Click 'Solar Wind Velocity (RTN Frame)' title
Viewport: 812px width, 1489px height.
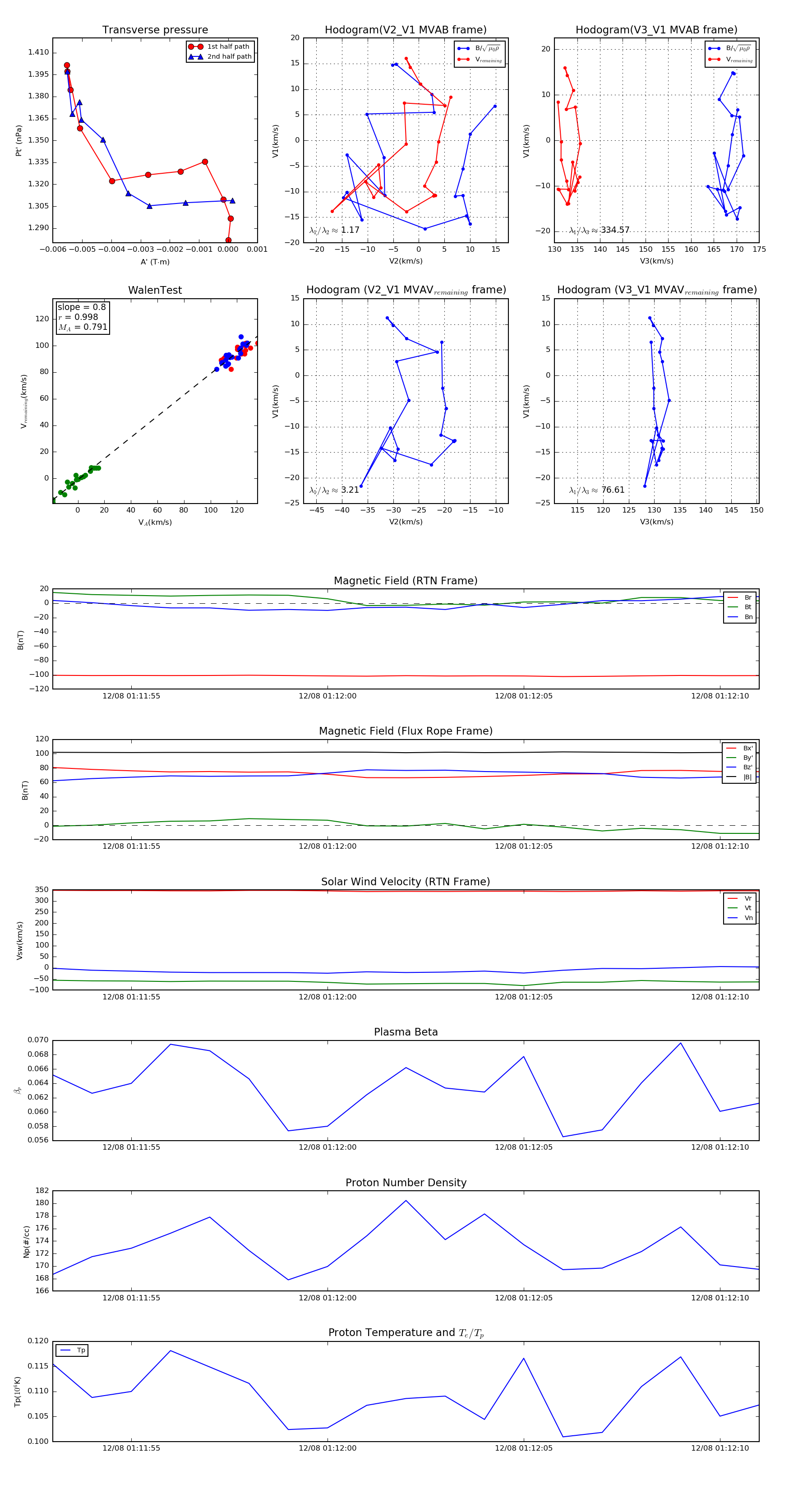coord(406,882)
